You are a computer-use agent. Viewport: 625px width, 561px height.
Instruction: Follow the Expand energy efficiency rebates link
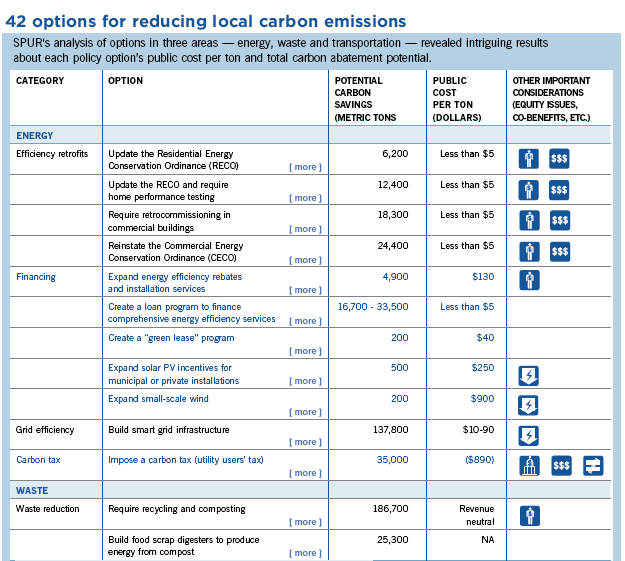pyautogui.click(x=175, y=283)
